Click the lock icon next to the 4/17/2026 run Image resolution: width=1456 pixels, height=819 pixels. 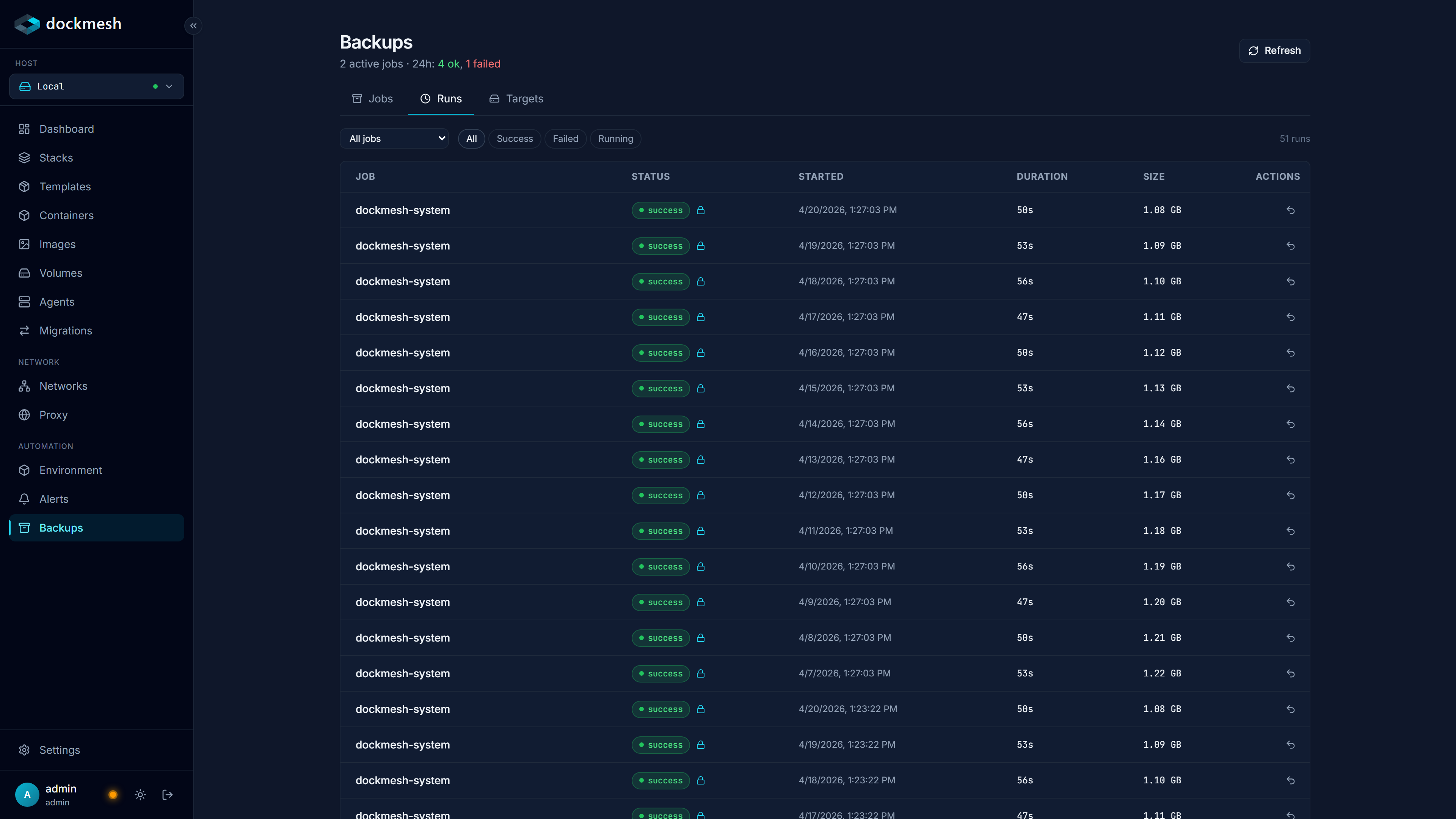(701, 317)
